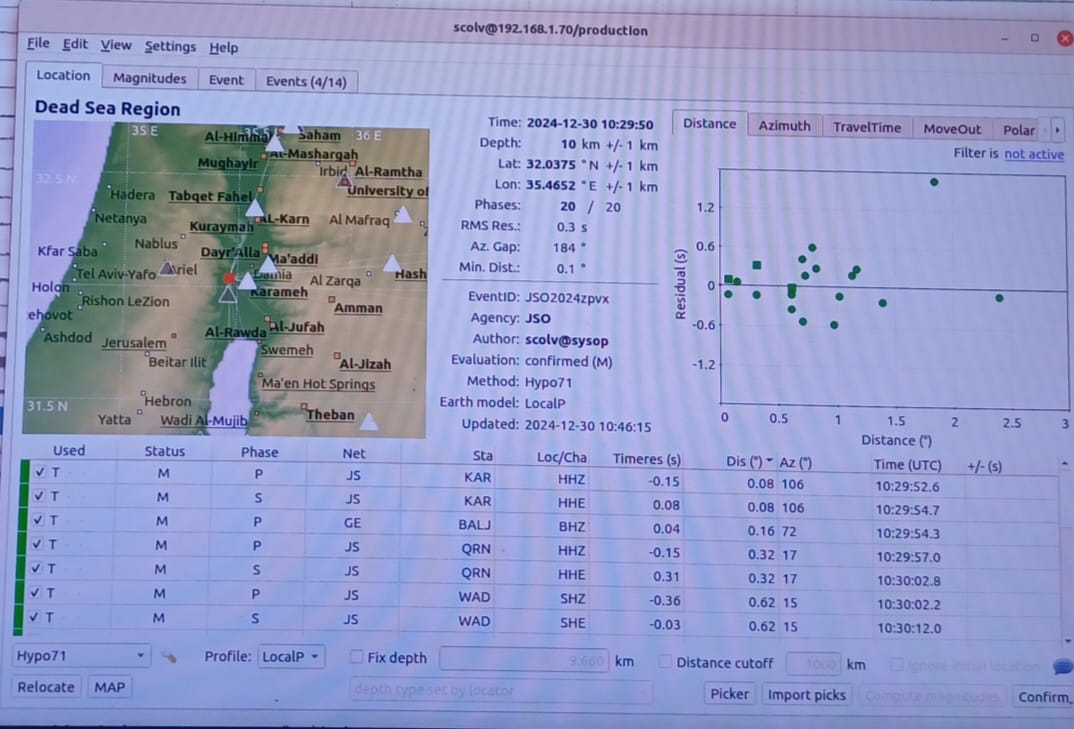Click the Relocate button
Screen dimensions: 1074x729
pyautogui.click(x=46, y=687)
